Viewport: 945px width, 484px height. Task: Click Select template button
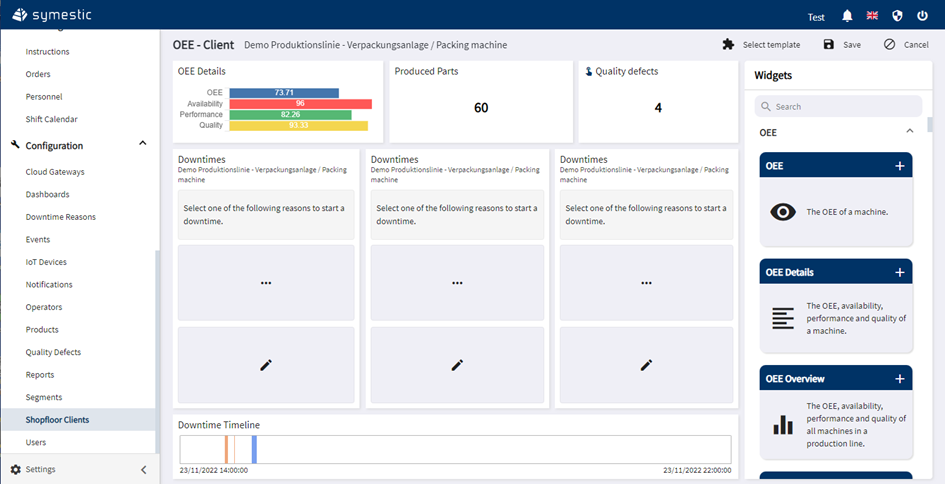(x=761, y=45)
